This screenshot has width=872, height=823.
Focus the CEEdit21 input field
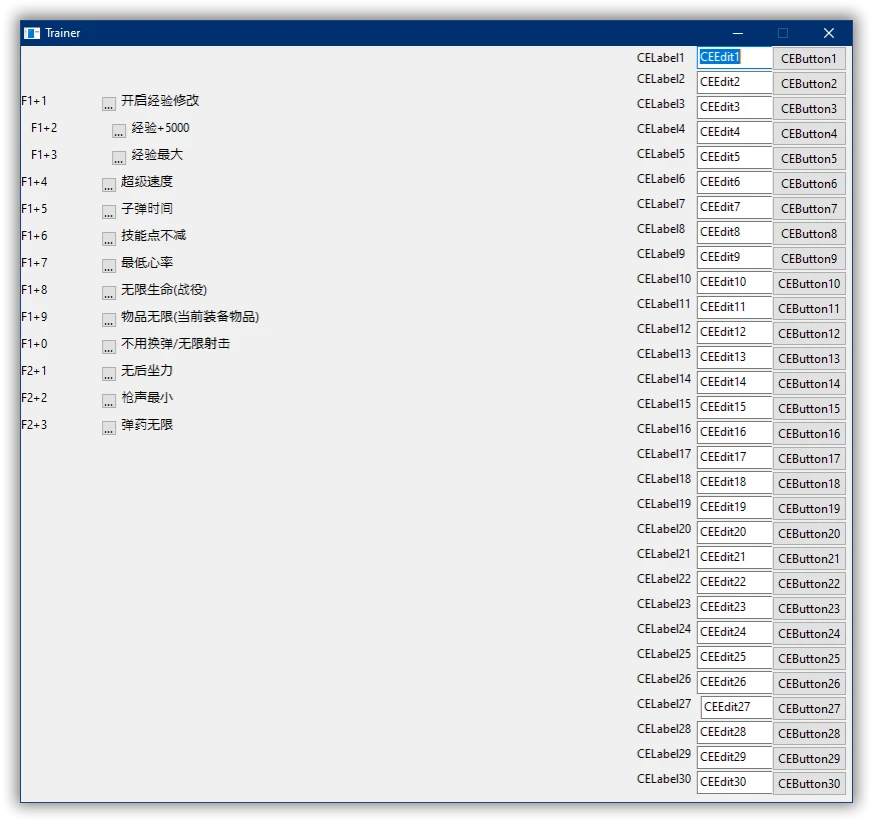tap(734, 558)
